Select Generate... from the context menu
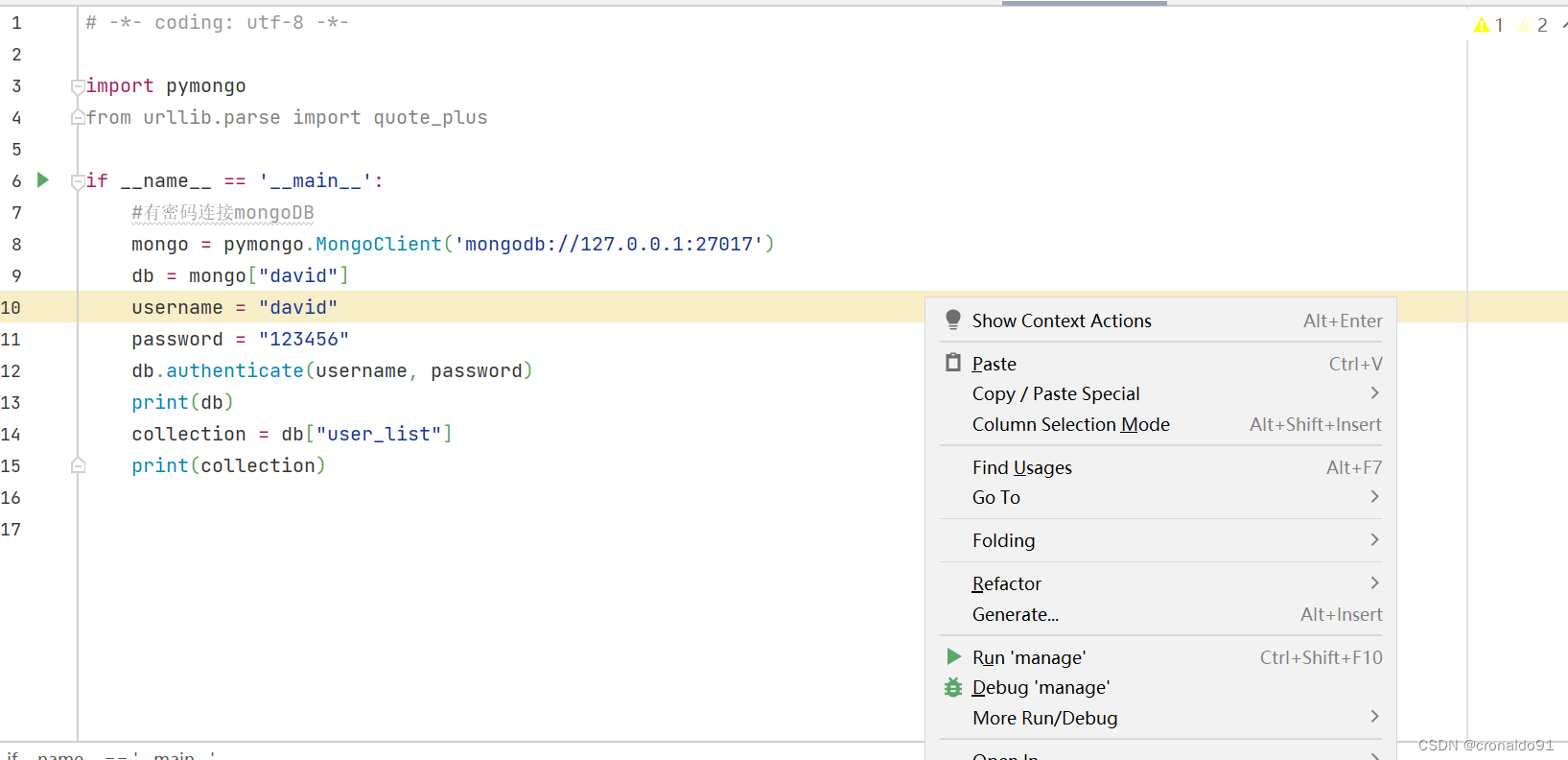The height and width of the screenshot is (760, 1568). tap(1160, 614)
